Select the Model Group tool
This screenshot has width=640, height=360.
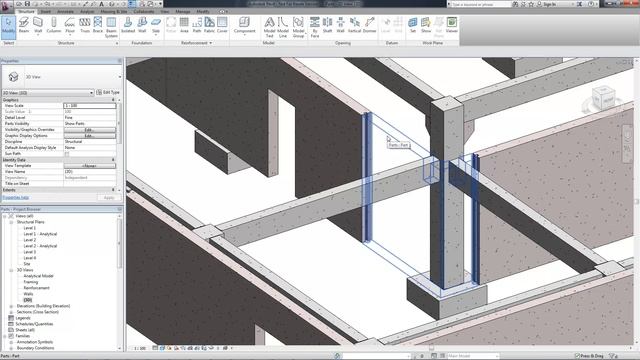(298, 27)
